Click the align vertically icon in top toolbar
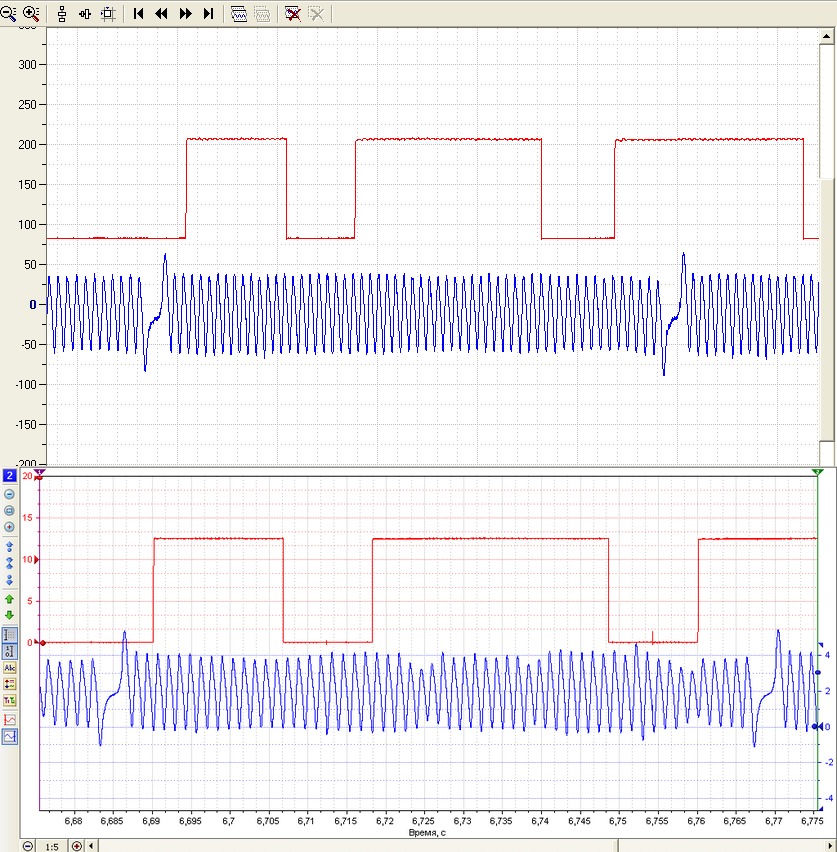 [x=62, y=14]
